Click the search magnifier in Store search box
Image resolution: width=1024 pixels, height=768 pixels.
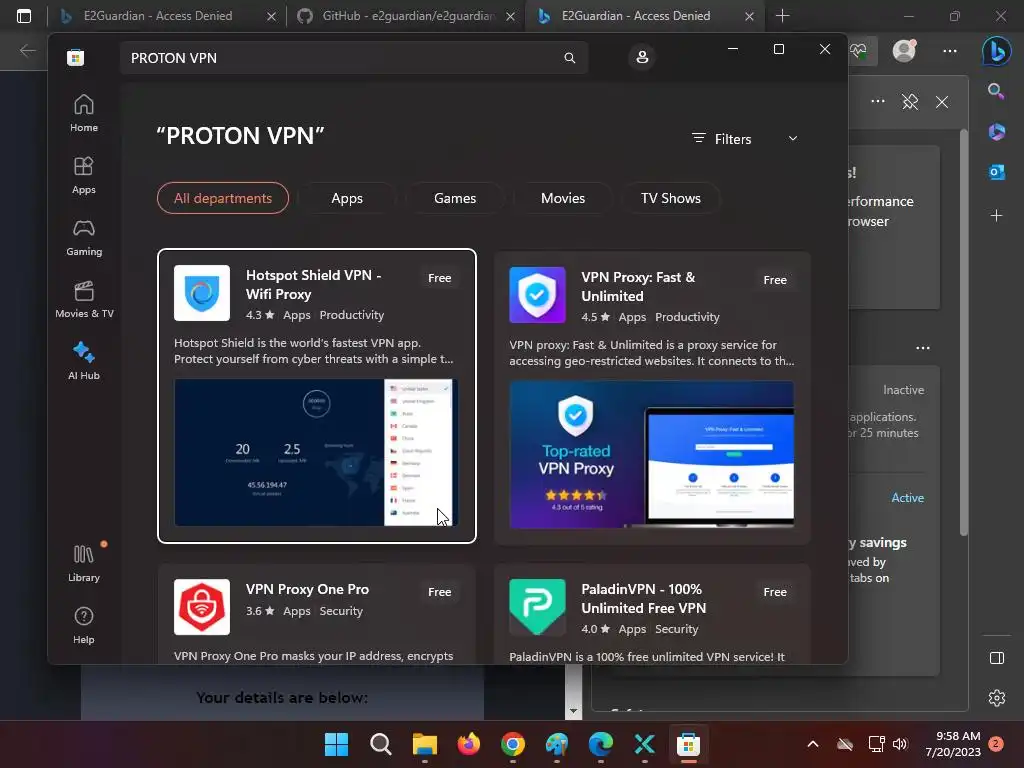[x=569, y=58]
